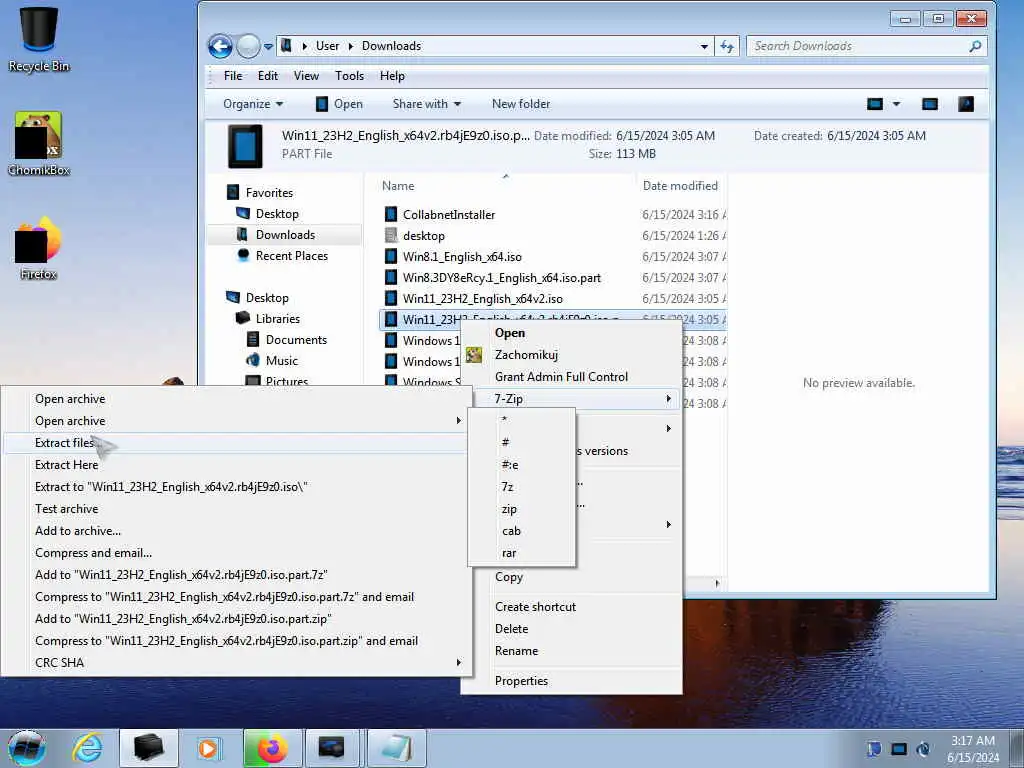Expand the second Open archive submenu
This screenshot has width=1024, height=768.
click(x=458, y=421)
